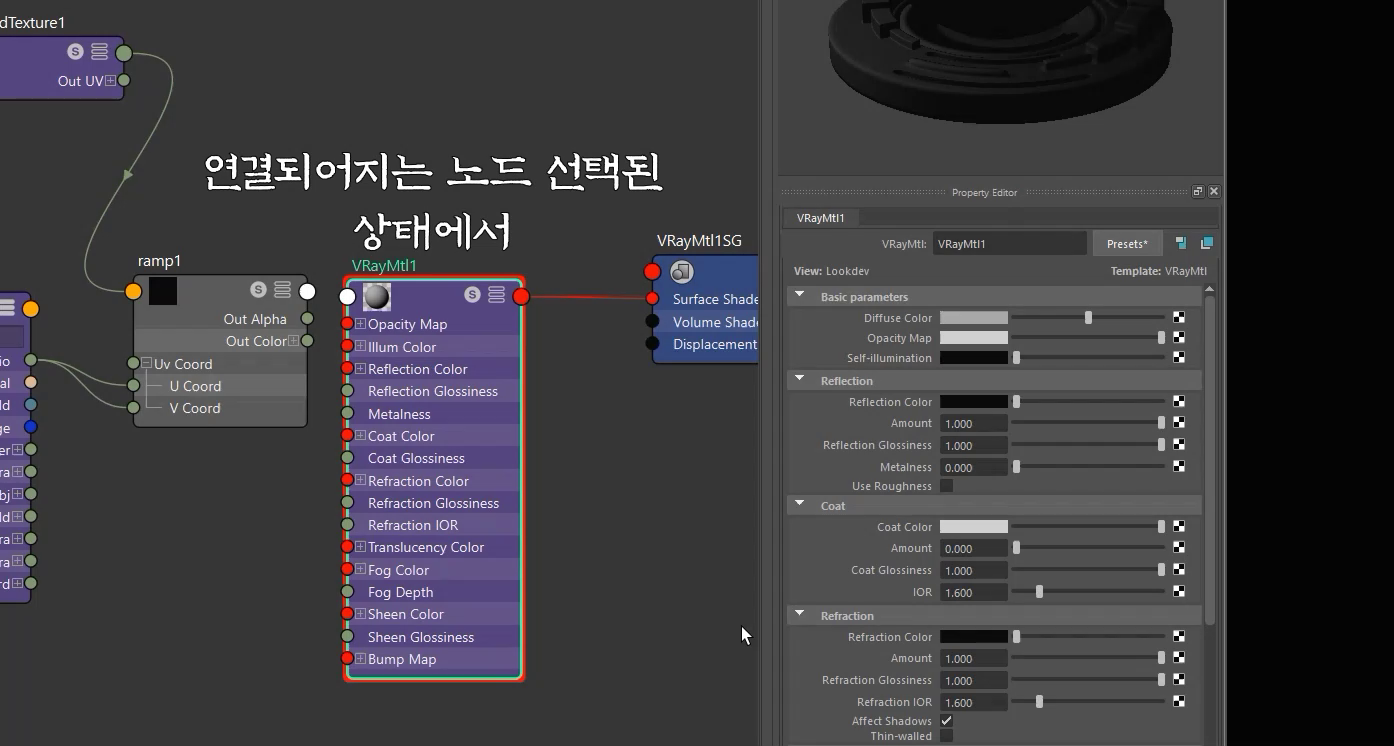This screenshot has width=1394, height=746.
Task: Expand the Opacity Map attribute plus on VRayMtl1
Action: (x=360, y=324)
